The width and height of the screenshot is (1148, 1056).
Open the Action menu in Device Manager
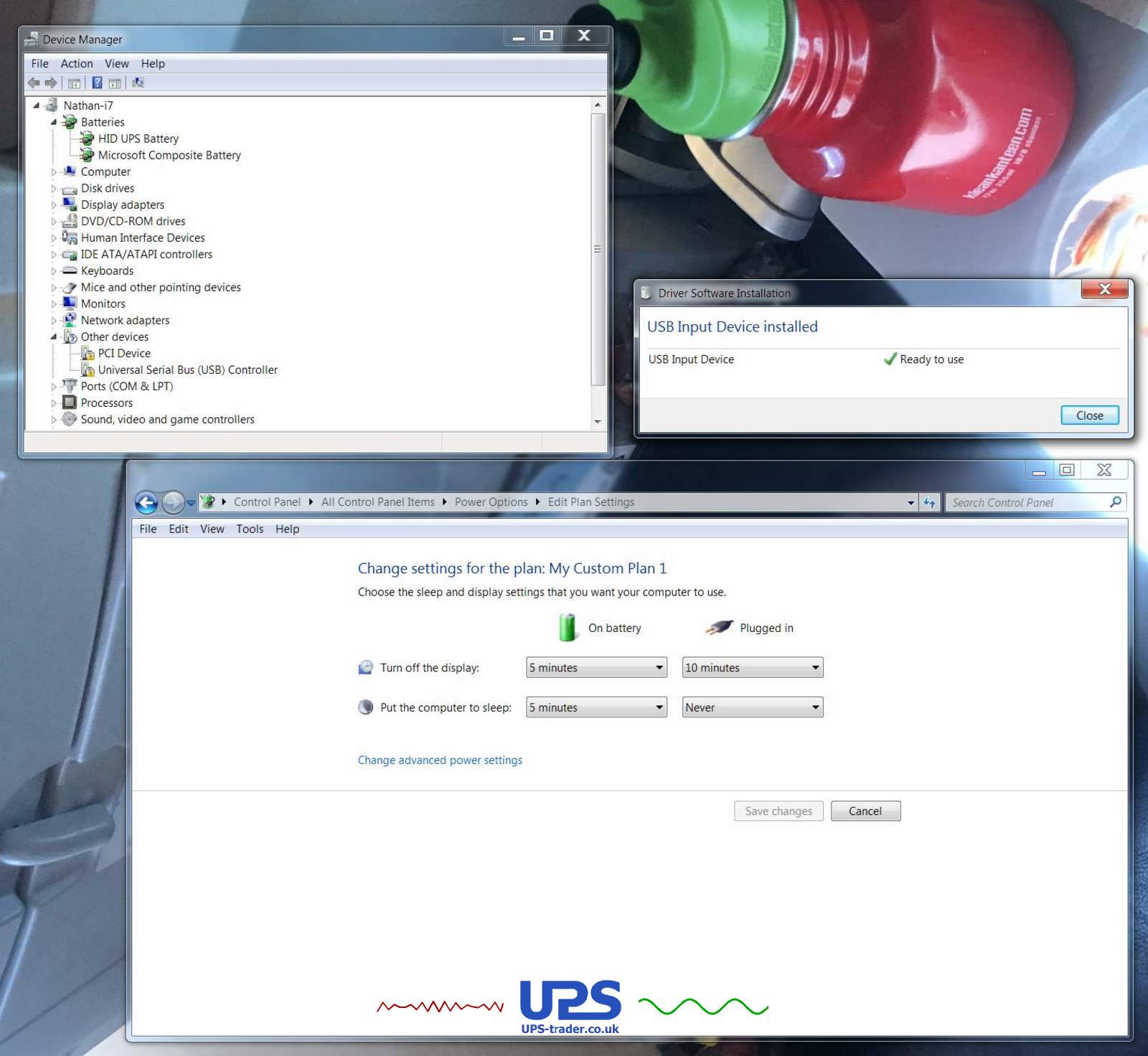77,63
